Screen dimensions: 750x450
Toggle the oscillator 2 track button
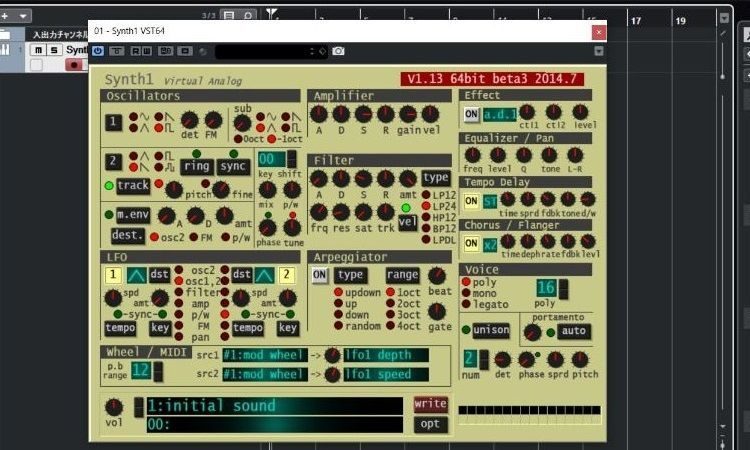133,186
